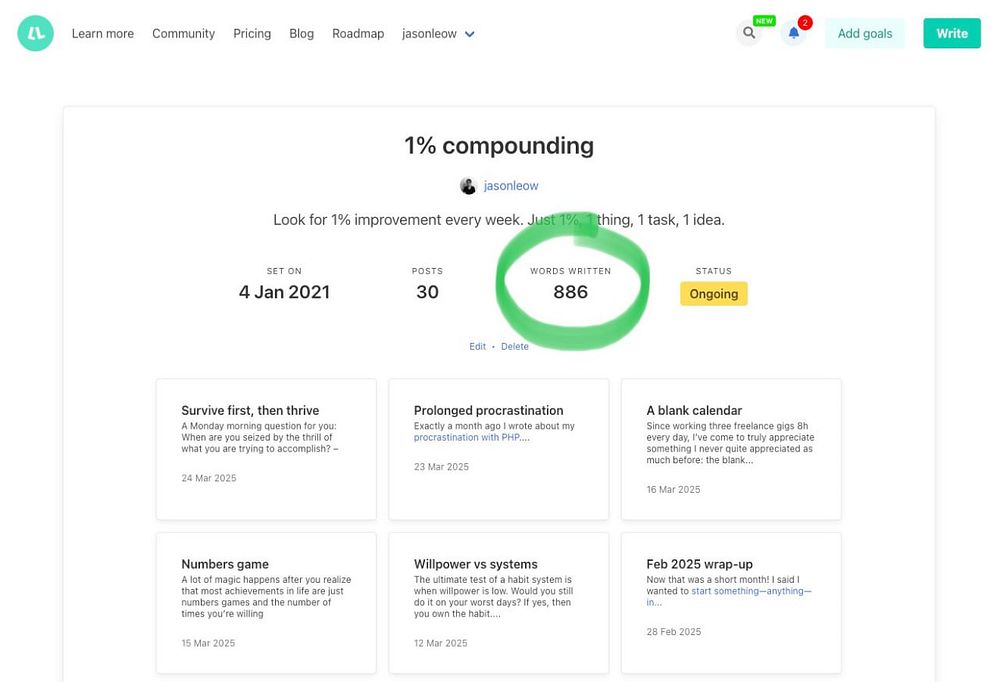Open jasonleow's profile link below title
This screenshot has height=682, width=1000.
point(511,186)
